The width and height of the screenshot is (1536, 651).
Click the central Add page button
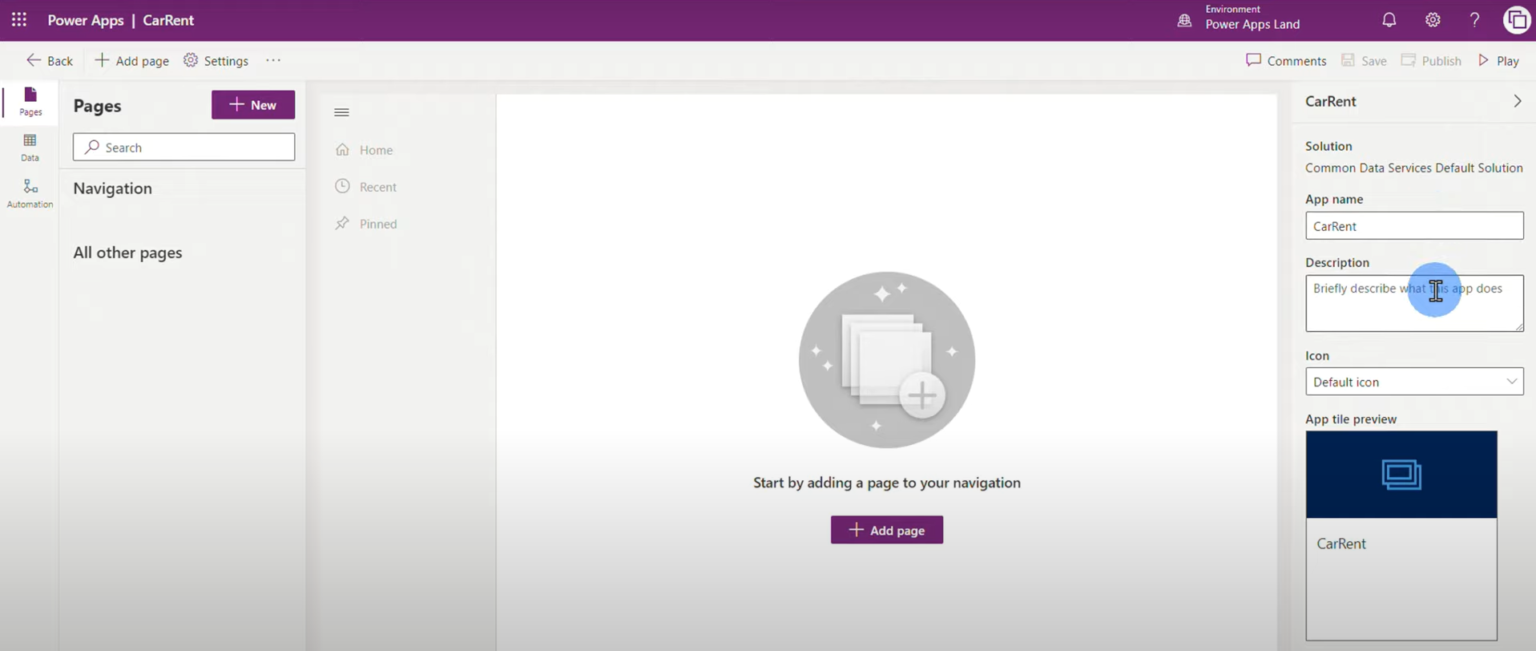tap(887, 530)
